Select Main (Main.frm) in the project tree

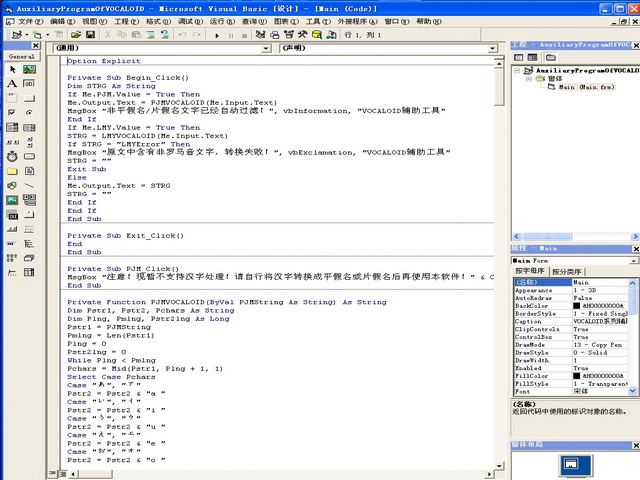[x=586, y=87]
